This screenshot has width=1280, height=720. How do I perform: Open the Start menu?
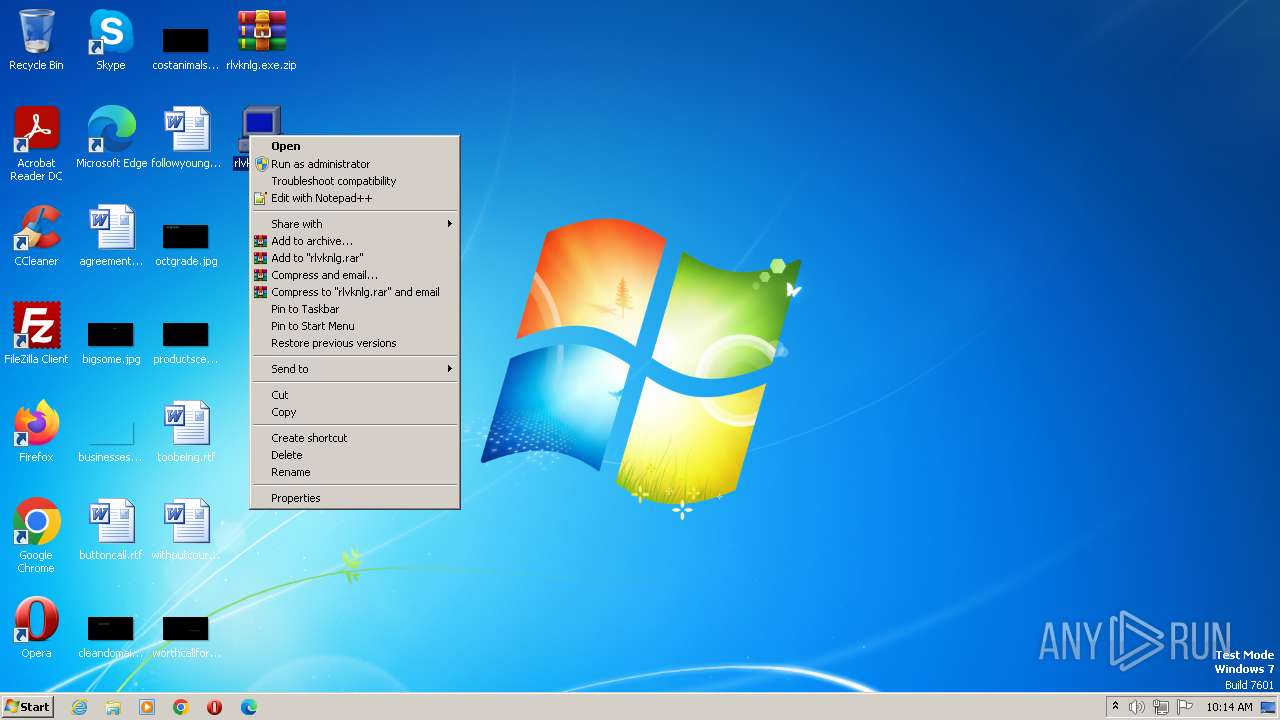27,707
